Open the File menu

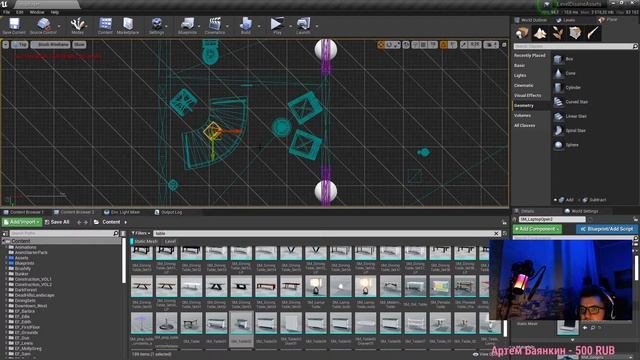(x=7, y=12)
